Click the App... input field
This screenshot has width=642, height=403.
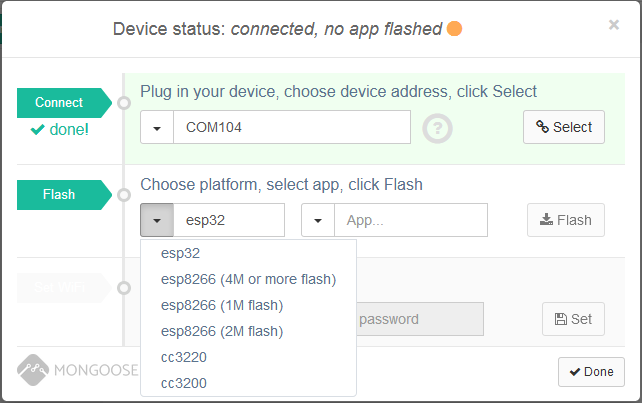(x=410, y=220)
